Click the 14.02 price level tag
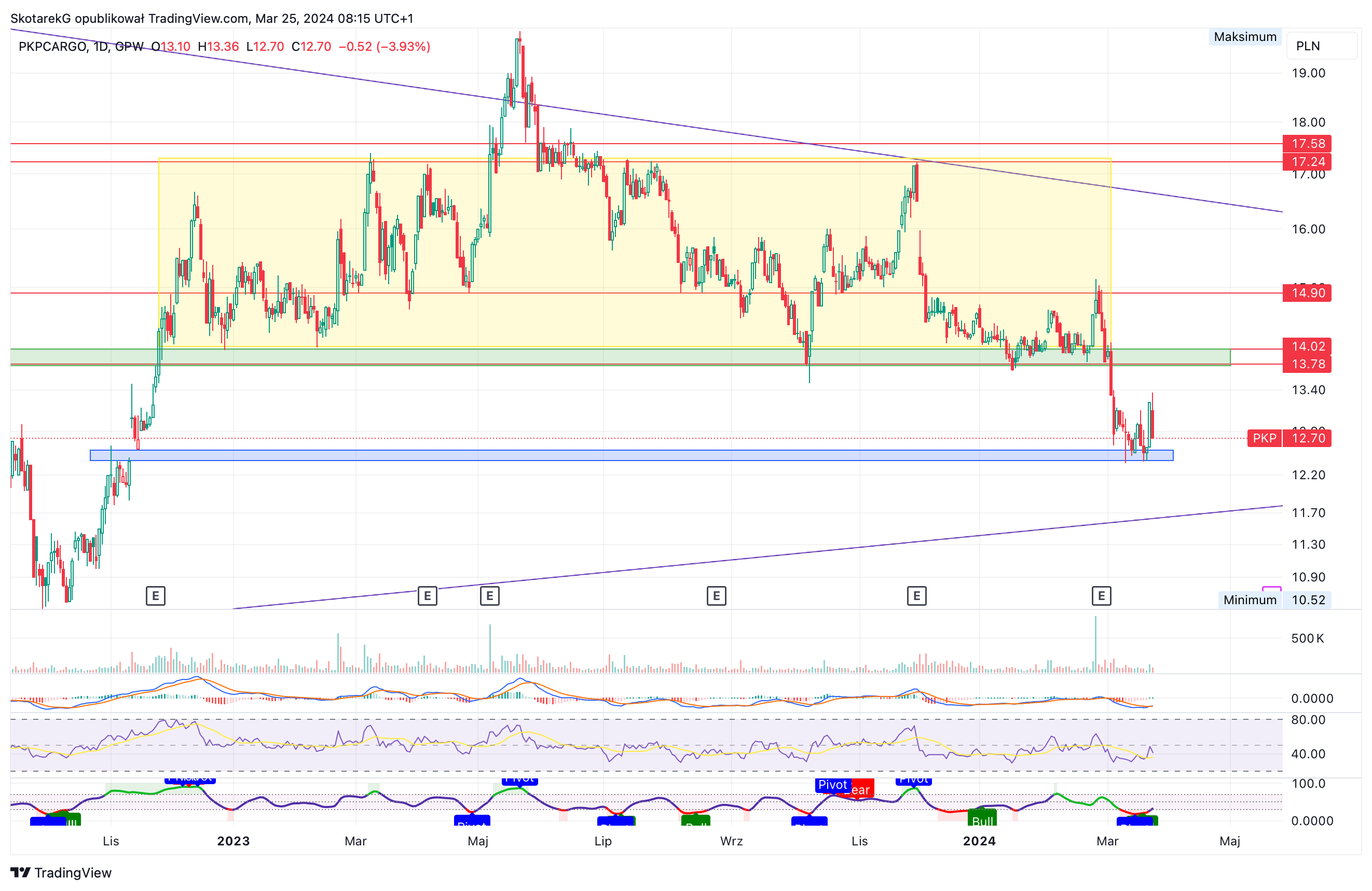The width and height of the screenshot is (1372, 891). tap(1308, 346)
